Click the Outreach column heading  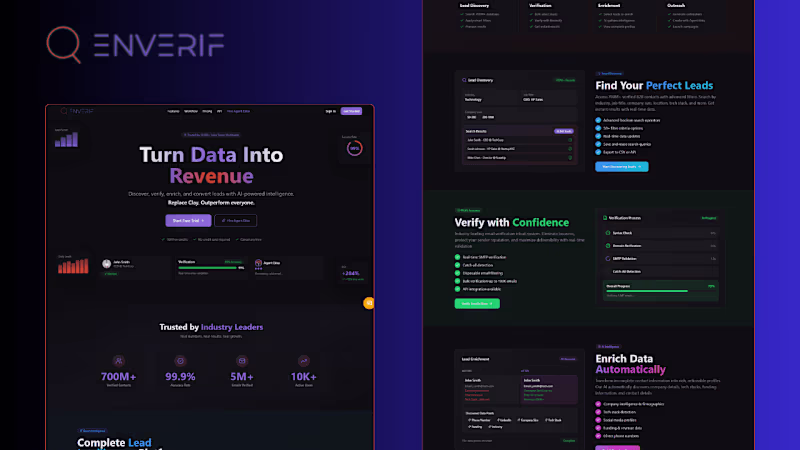coord(676,6)
